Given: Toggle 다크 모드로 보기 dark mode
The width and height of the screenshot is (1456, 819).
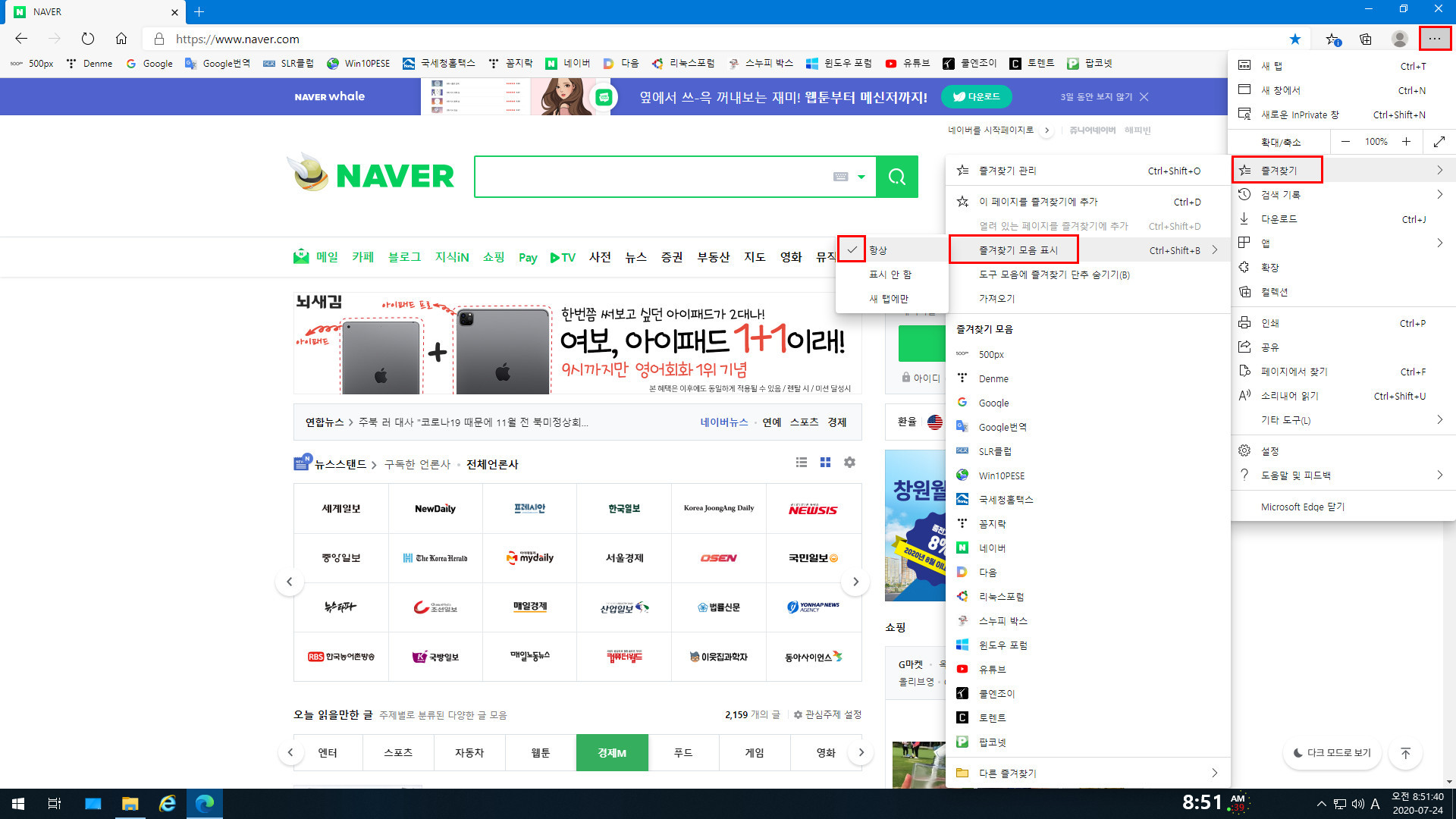Looking at the screenshot, I should coord(1332,752).
